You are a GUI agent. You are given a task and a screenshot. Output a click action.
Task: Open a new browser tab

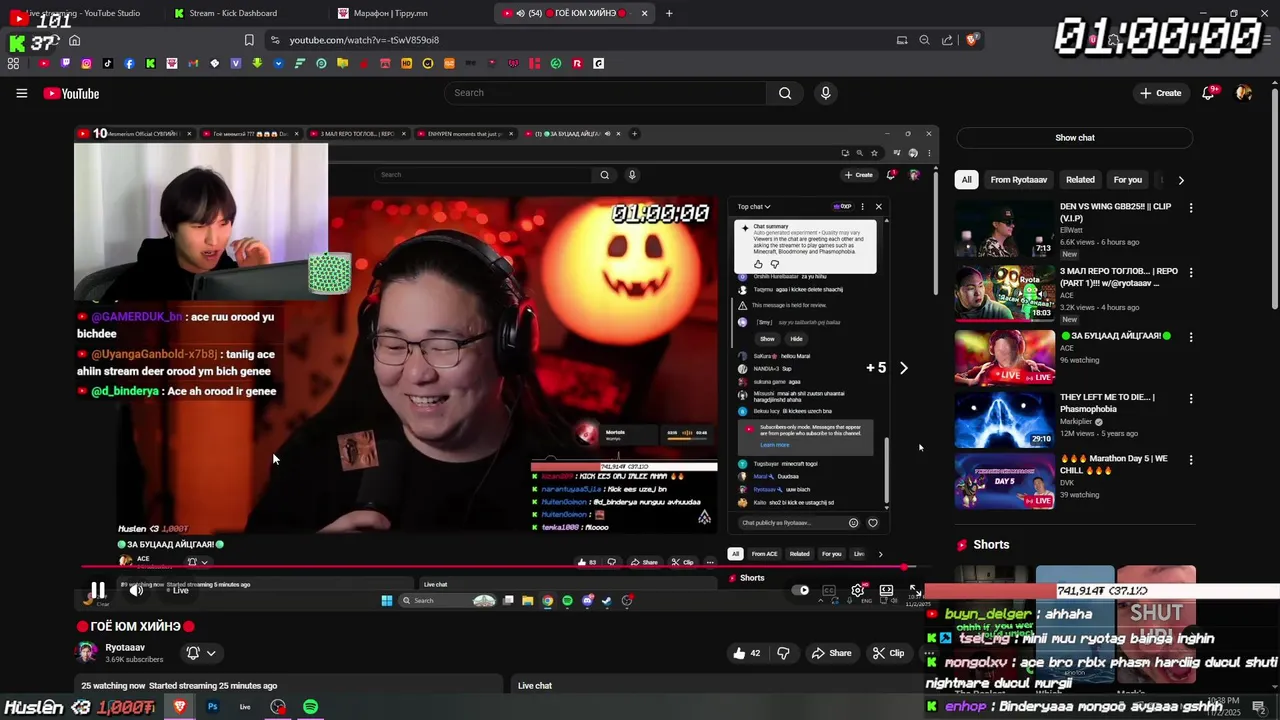[x=669, y=13]
